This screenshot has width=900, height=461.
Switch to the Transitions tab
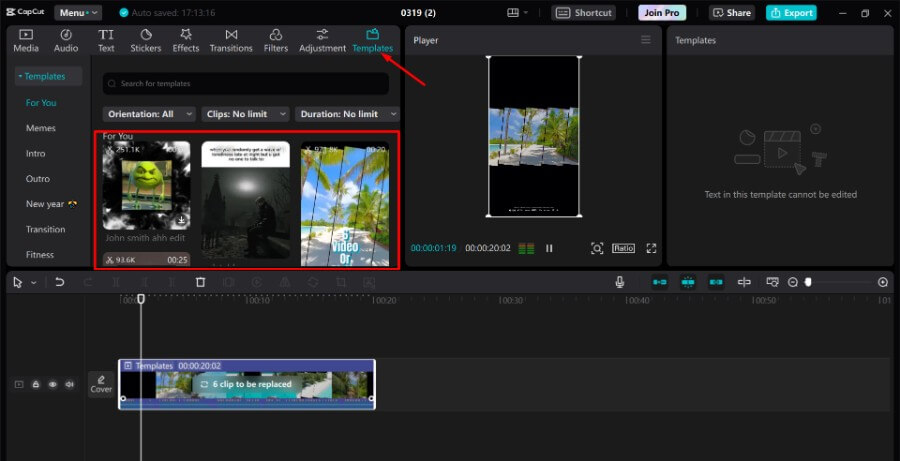[231, 40]
